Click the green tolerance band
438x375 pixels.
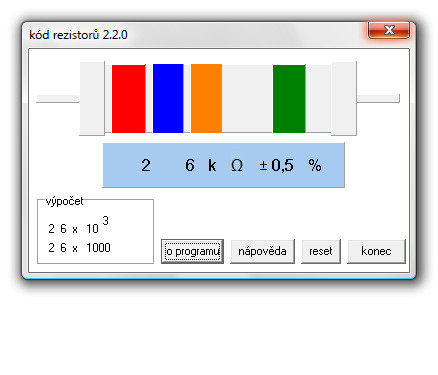tap(289, 99)
